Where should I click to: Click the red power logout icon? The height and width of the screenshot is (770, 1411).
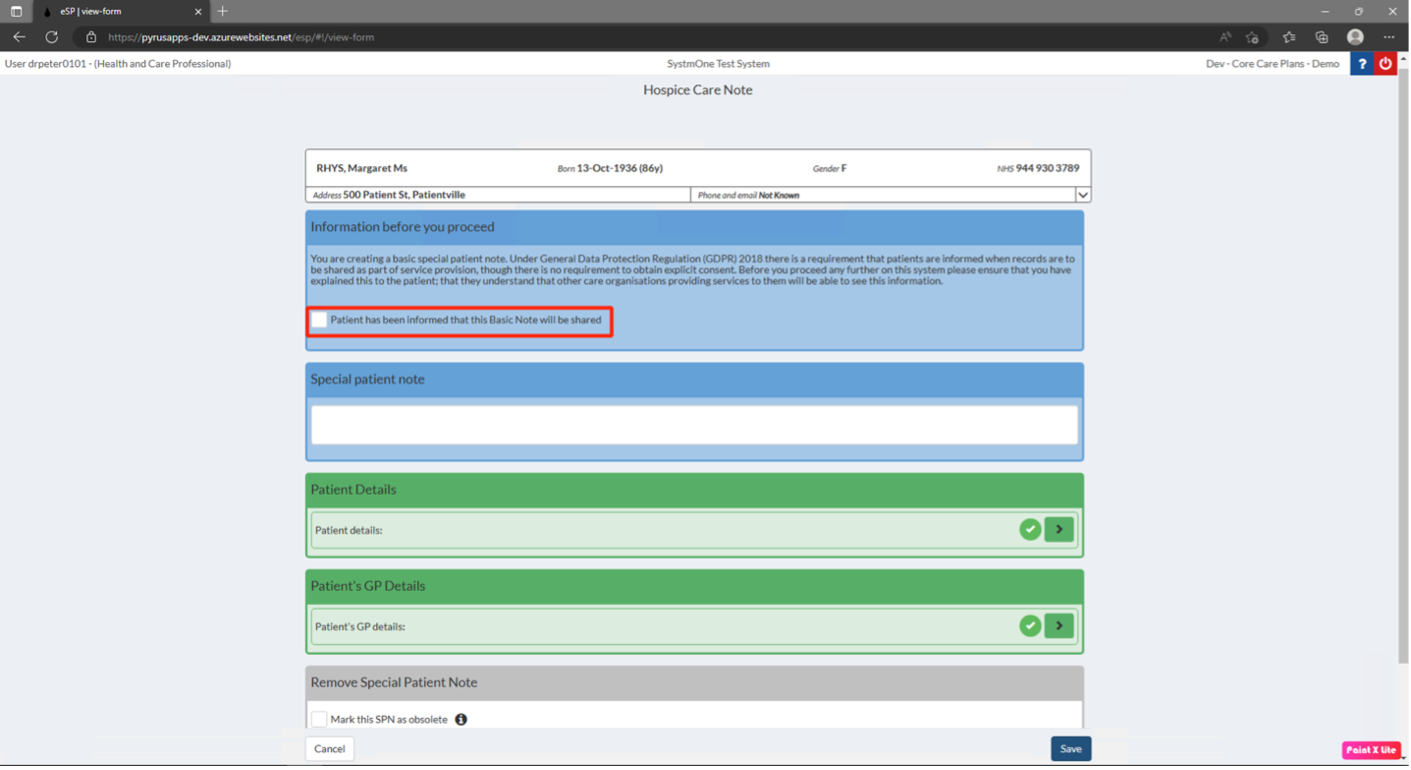point(1385,63)
